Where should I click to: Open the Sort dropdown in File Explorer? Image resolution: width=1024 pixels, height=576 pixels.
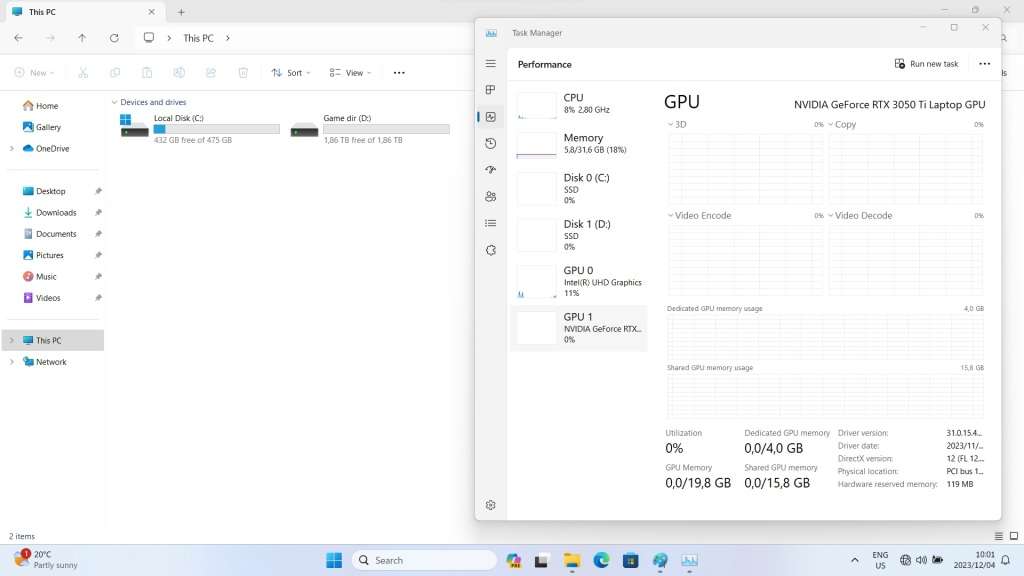coord(292,72)
